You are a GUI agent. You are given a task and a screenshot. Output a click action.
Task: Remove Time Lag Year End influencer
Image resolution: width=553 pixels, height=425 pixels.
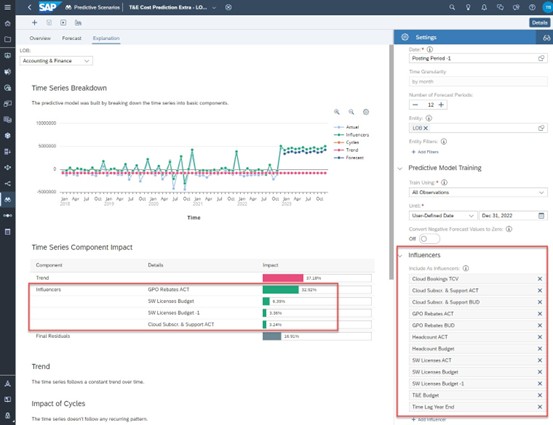540,407
